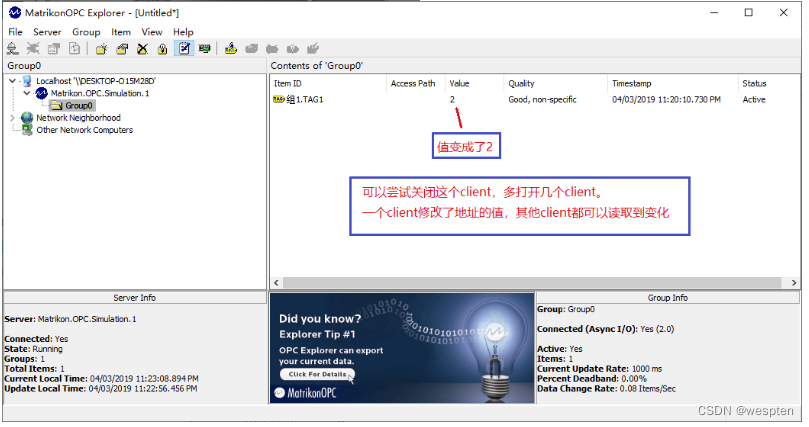
Task: Click the grayed document toolbar icon beside properties
Action: click(75, 49)
